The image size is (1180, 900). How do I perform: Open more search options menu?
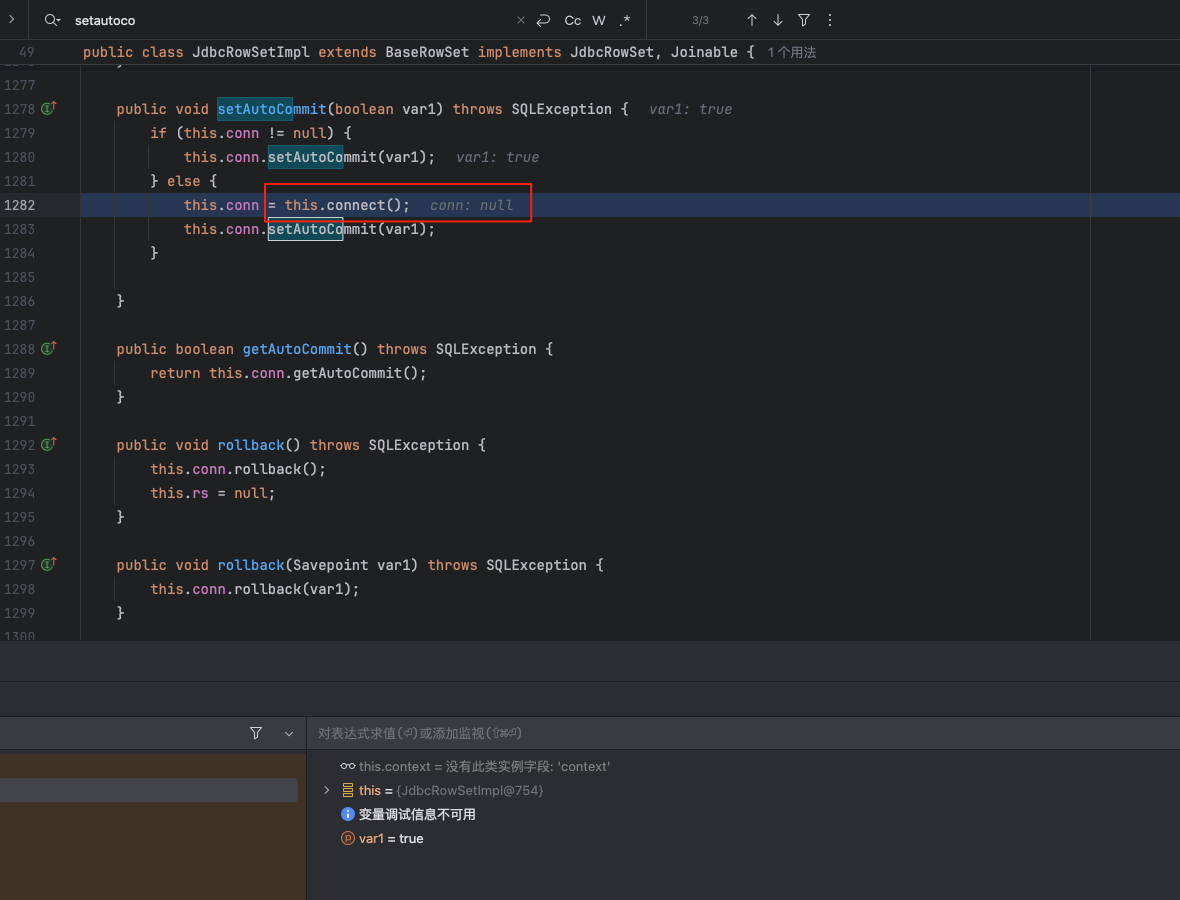click(829, 20)
